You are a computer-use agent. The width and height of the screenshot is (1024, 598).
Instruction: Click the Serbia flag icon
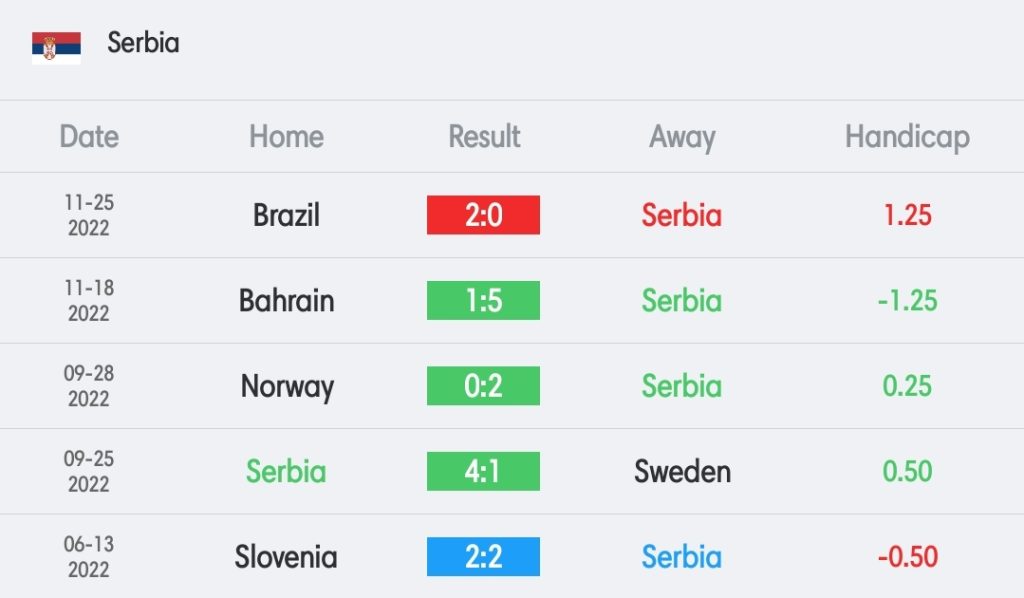(56, 48)
